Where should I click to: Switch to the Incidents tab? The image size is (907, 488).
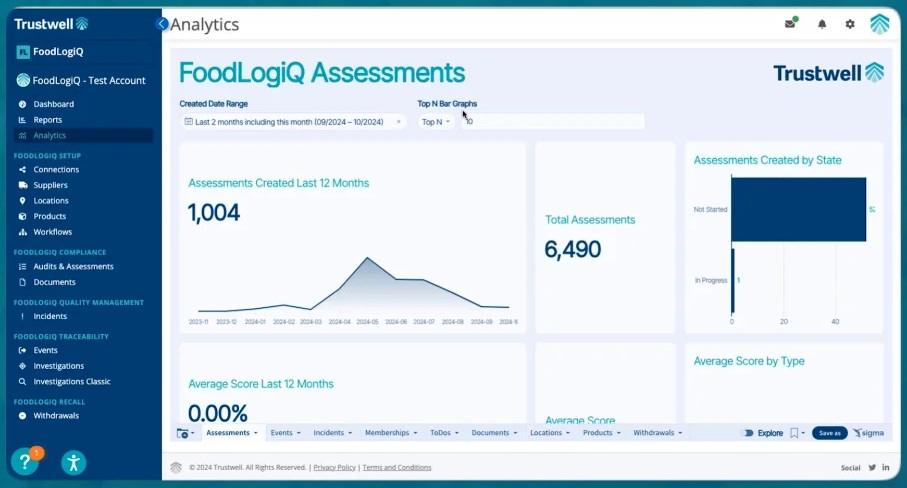(333, 433)
